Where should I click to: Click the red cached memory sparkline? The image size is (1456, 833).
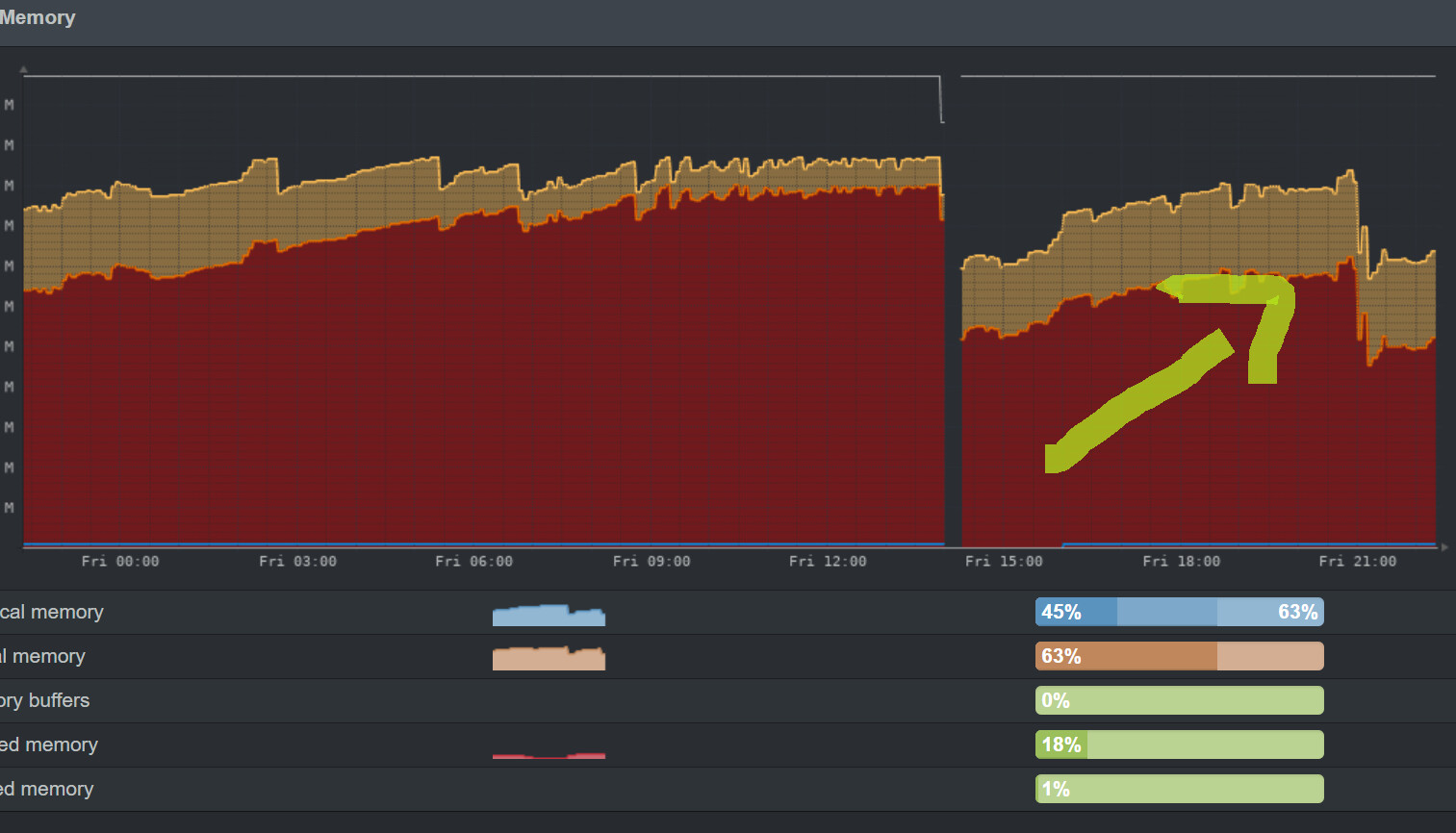point(549,758)
